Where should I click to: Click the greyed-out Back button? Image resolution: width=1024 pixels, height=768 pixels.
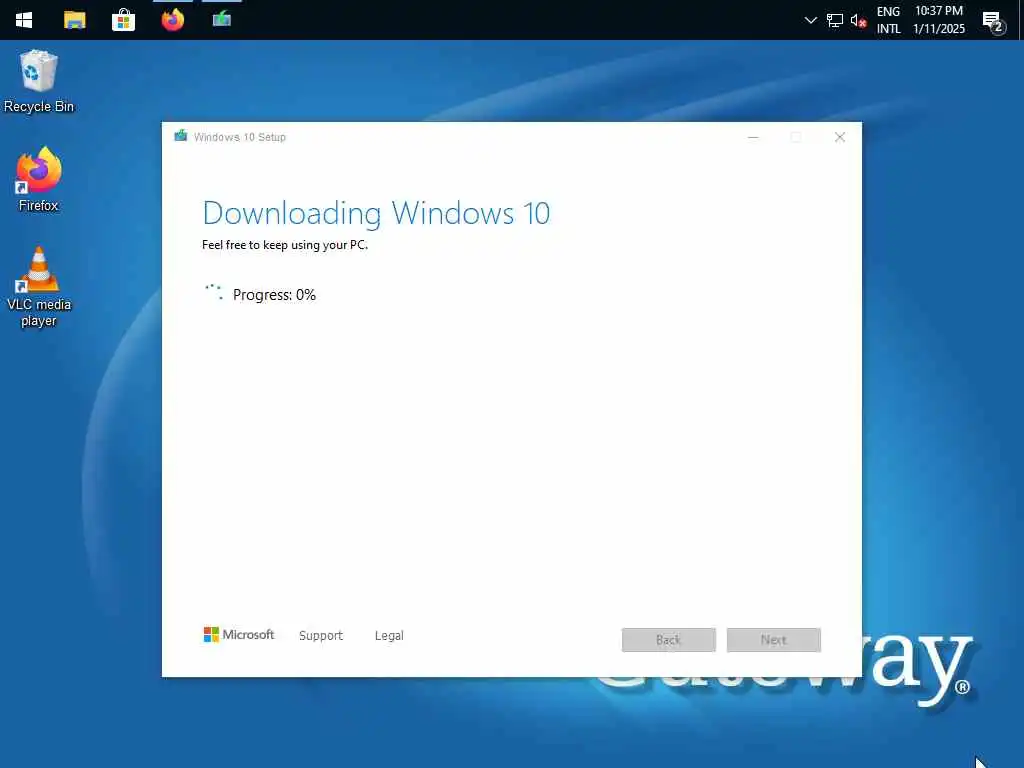click(x=669, y=640)
